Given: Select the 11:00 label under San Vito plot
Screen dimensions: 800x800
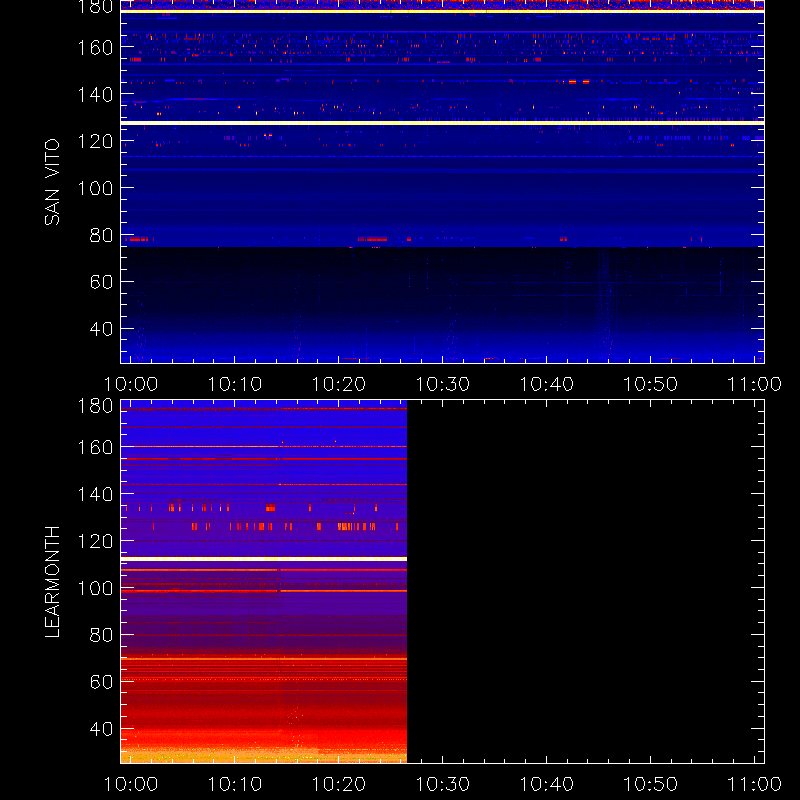Looking at the screenshot, I should tap(754, 384).
